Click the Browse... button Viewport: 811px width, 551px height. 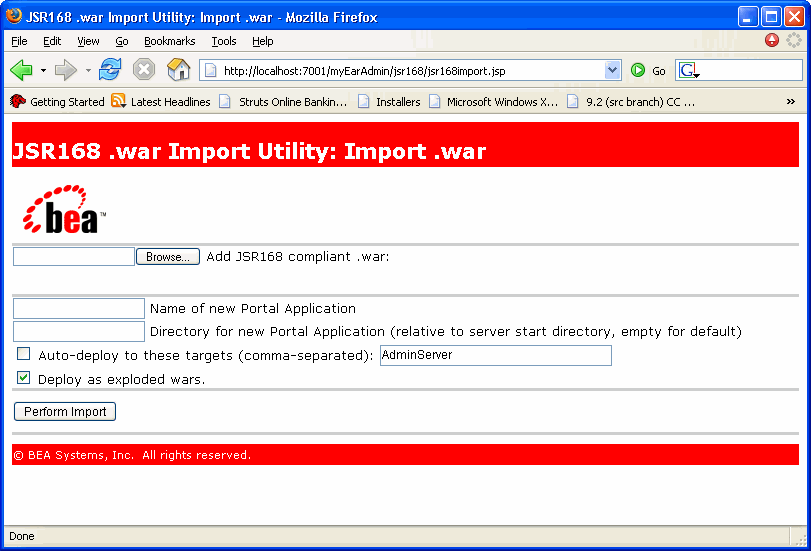point(168,257)
